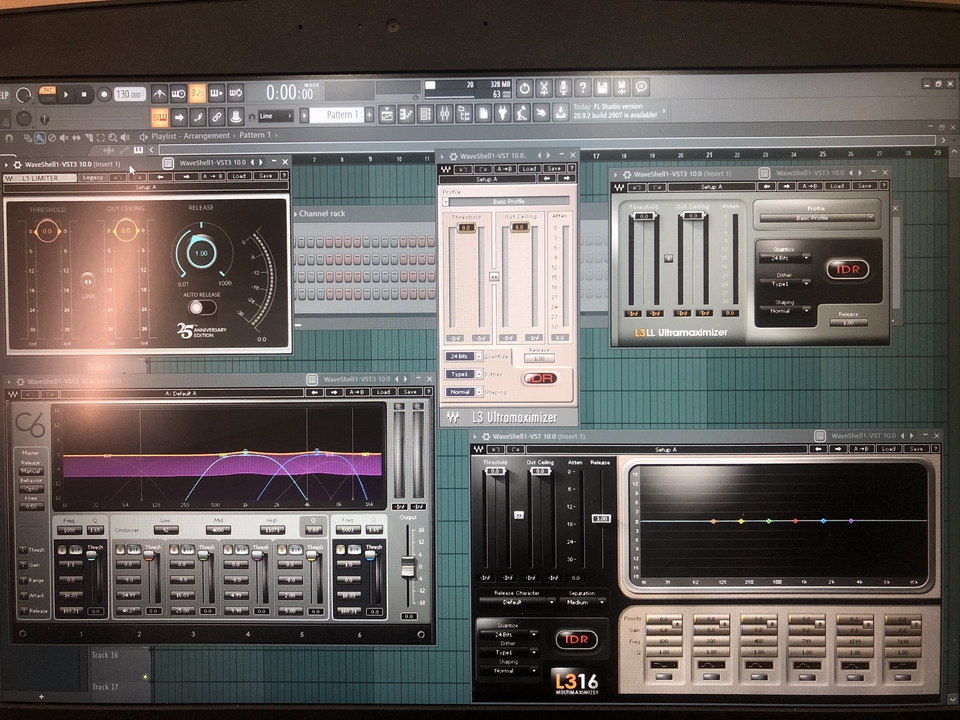
Task: Open L1 Limiter plugin gear options
Action: (18, 164)
